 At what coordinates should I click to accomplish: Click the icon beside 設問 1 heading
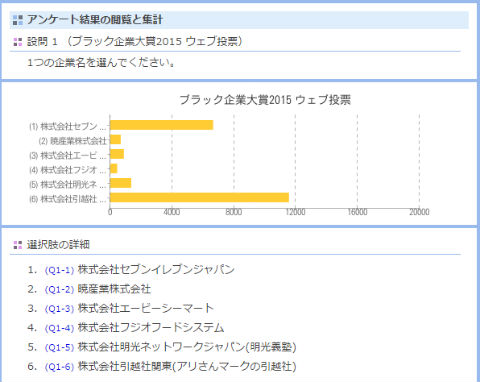tap(18, 42)
